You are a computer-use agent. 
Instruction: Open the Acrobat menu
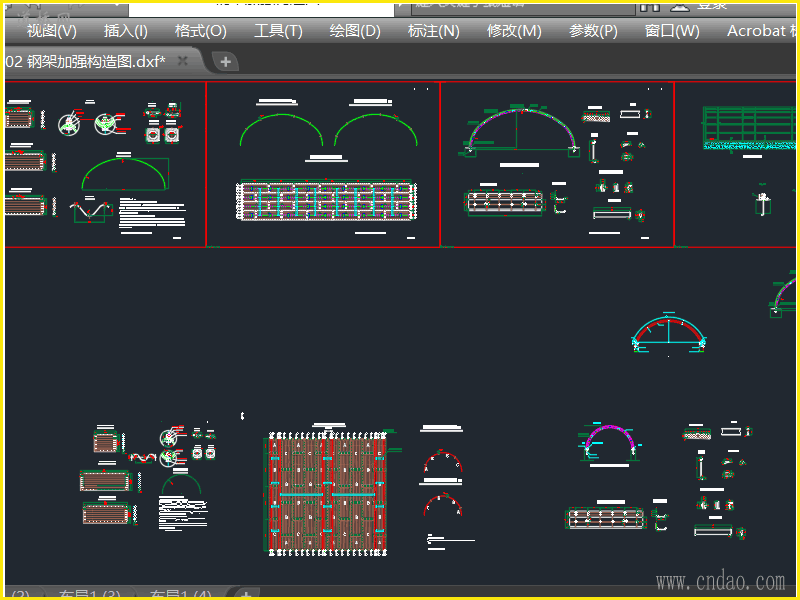point(760,31)
